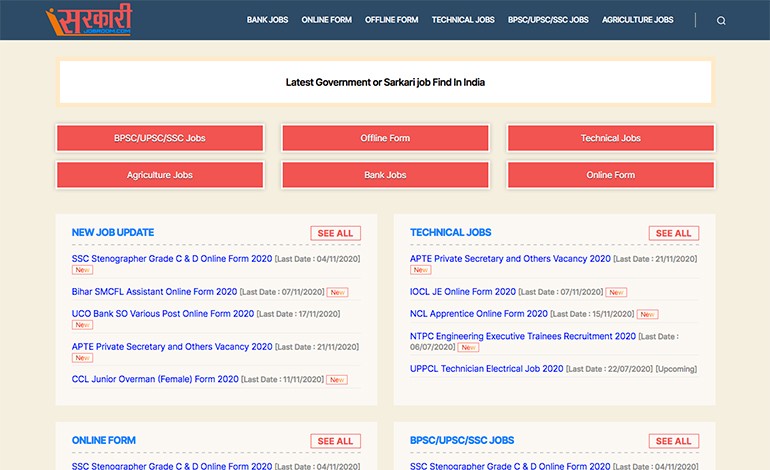Click New badge beside NCL Apprentice
Image resolution: width=770 pixels, height=470 pixels.
[647, 314]
